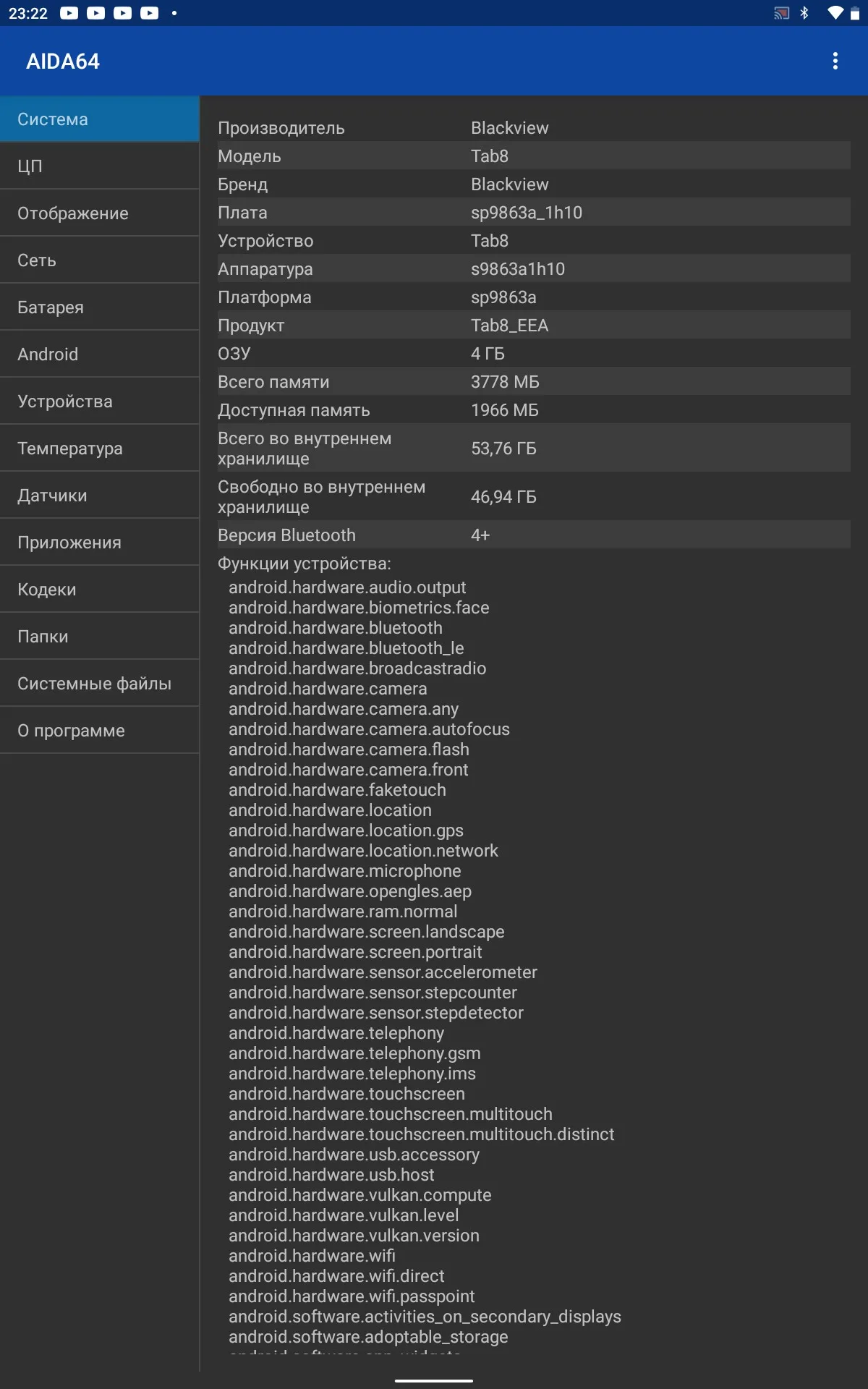Show the Температура section
Viewport: 868px width, 1389px height.
click(100, 449)
